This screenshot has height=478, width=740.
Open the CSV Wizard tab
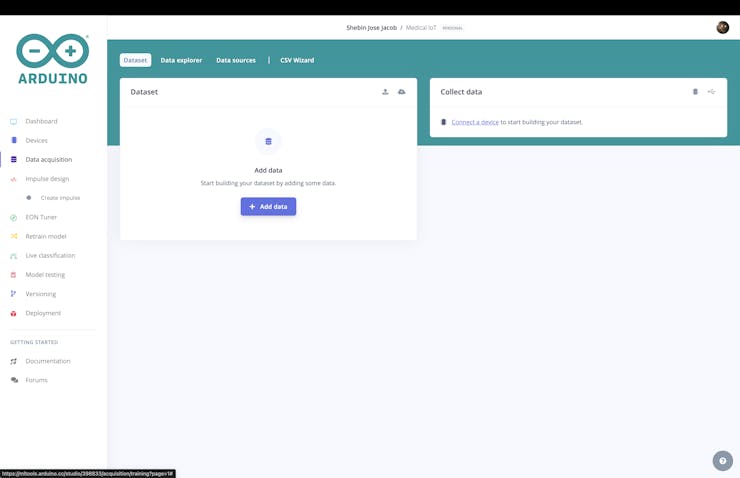click(297, 60)
